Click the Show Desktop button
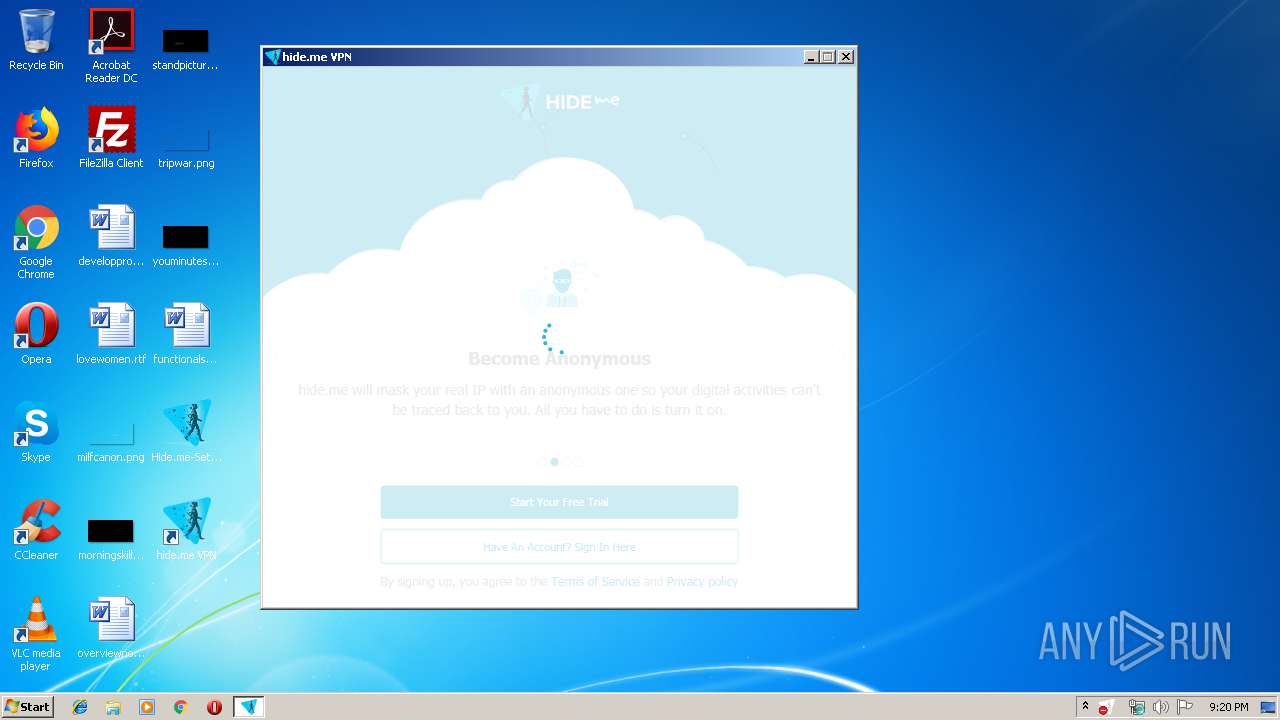The width and height of the screenshot is (1280, 720). click(1270, 707)
